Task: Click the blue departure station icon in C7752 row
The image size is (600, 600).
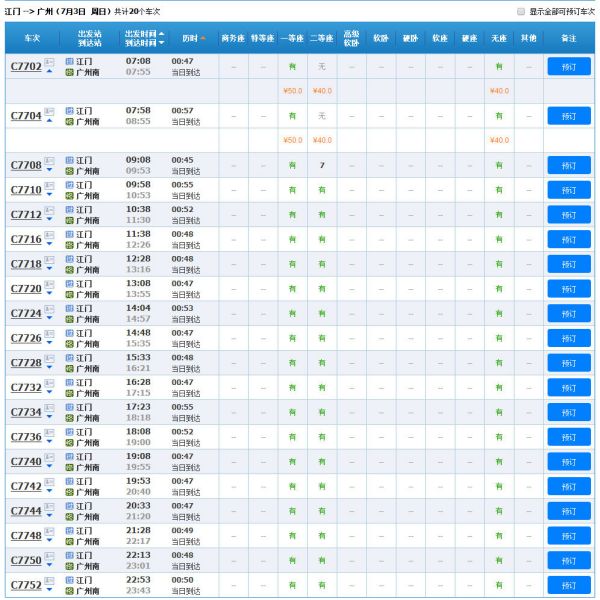Action: coord(69,580)
